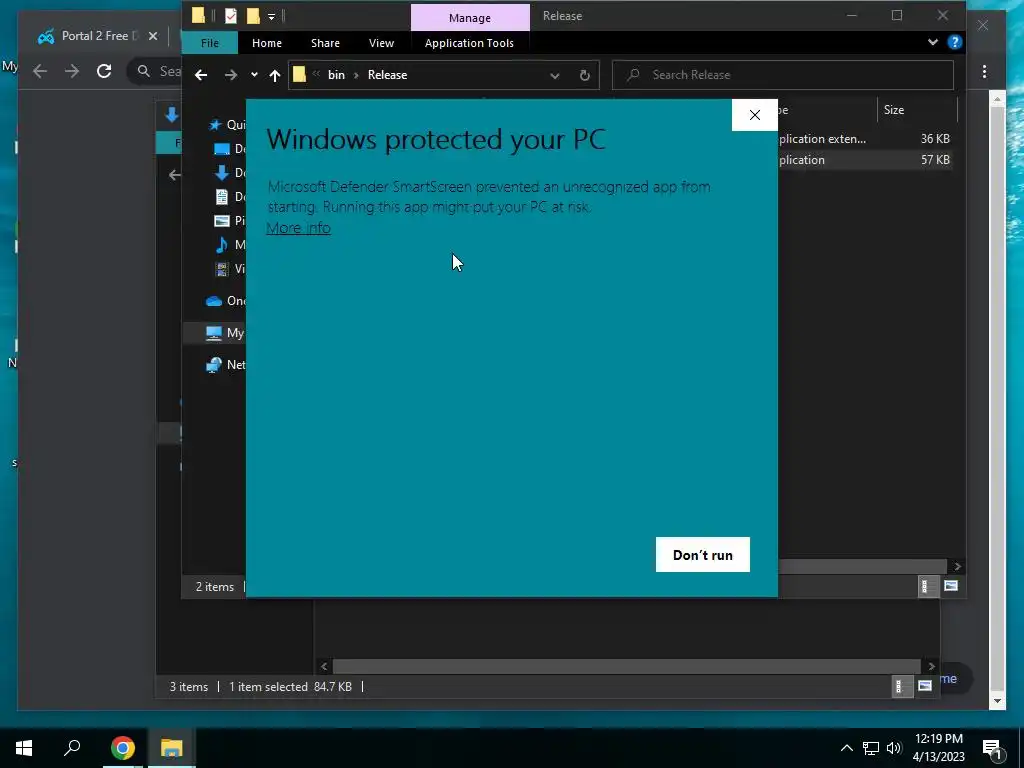The image size is (1024, 768).
Task: Expand the address bar history dropdown
Action: click(554, 76)
